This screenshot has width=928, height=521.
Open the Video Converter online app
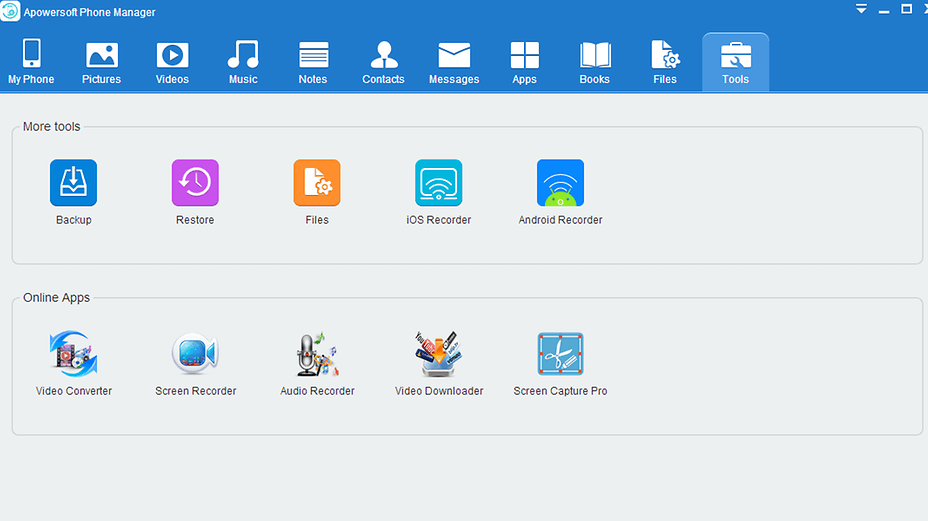click(73, 354)
